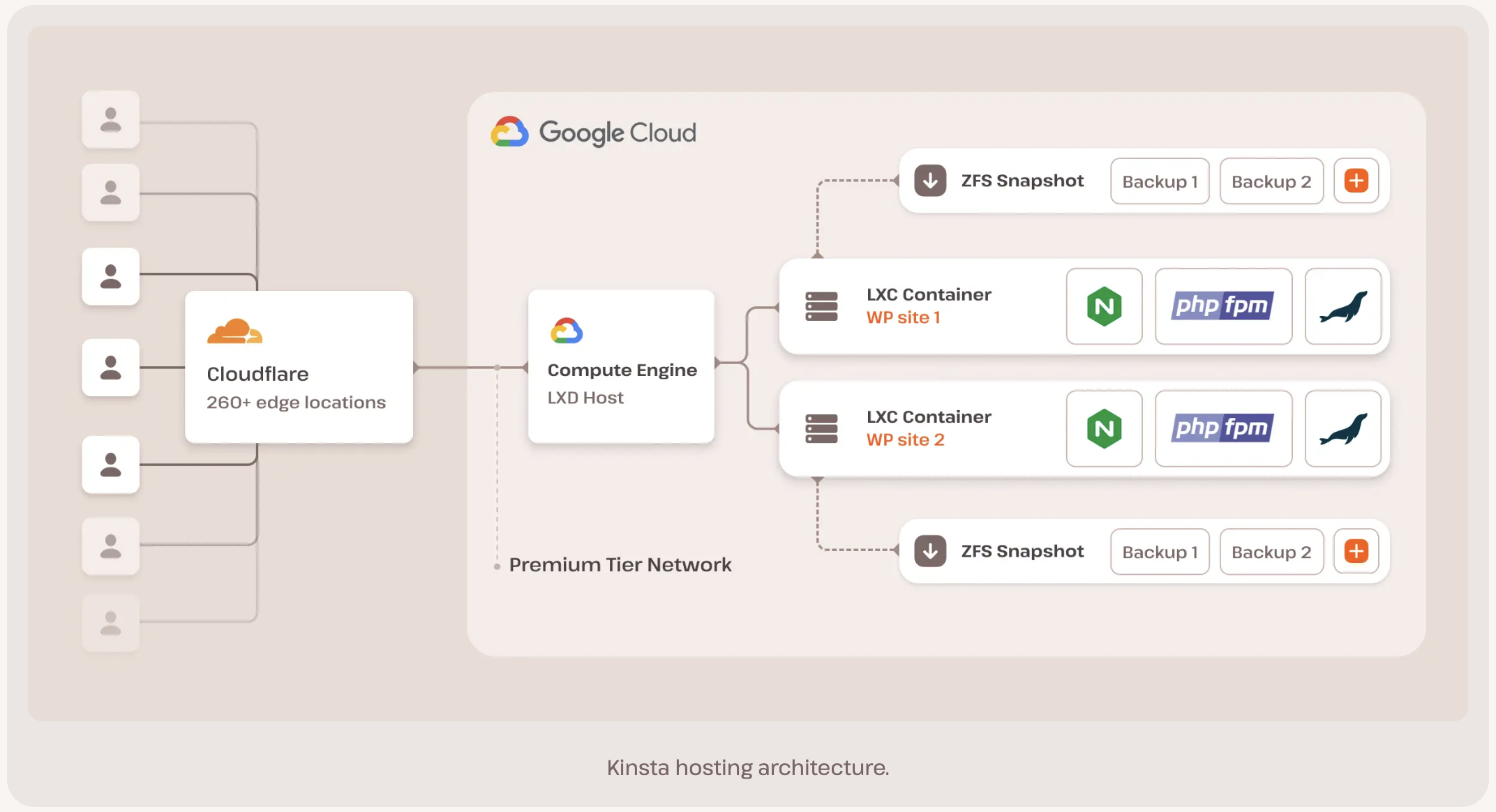Click the 'Premium Tier Network' label
1496x812 pixels.
[x=620, y=564]
